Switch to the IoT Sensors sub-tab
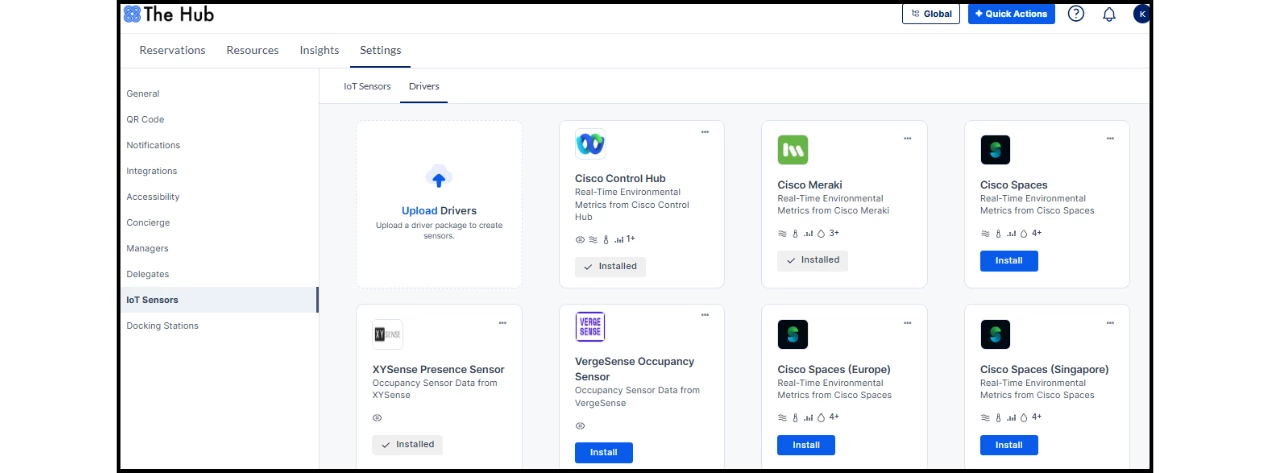 click(x=367, y=86)
